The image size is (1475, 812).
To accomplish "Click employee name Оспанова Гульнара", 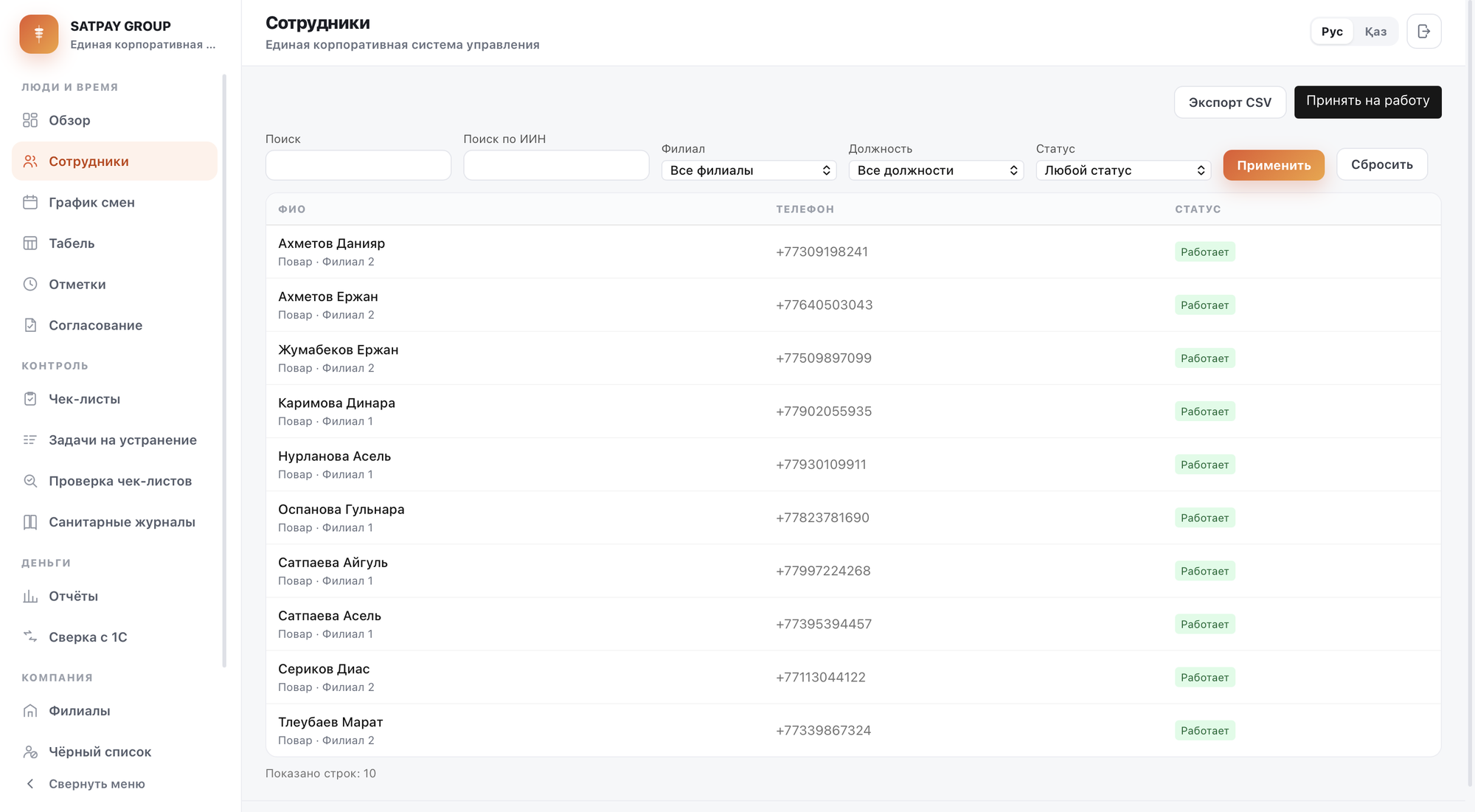I will (341, 510).
